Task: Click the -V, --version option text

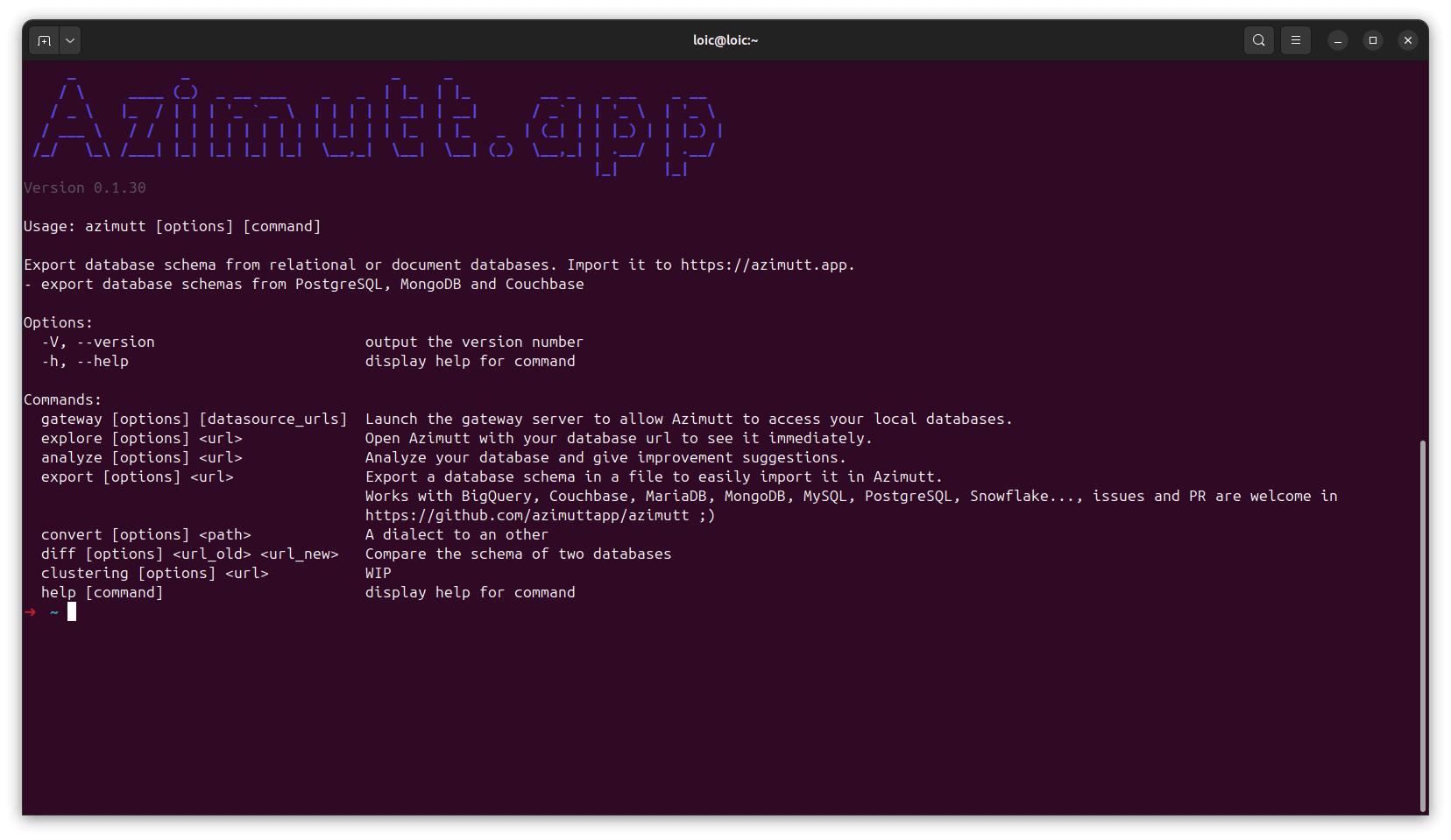Action: tap(97, 342)
